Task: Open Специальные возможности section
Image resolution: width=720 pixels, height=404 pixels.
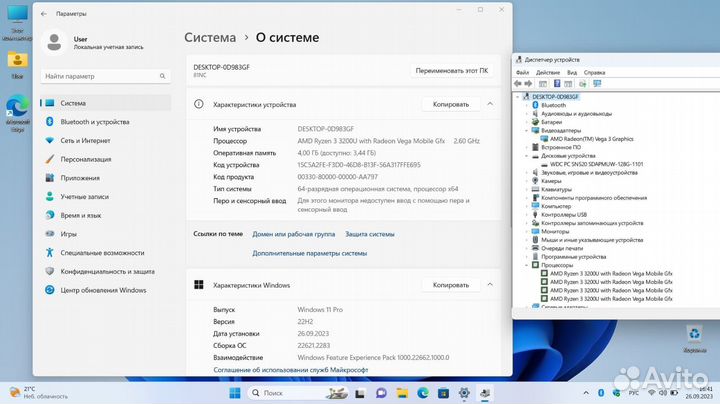Action: pos(106,253)
